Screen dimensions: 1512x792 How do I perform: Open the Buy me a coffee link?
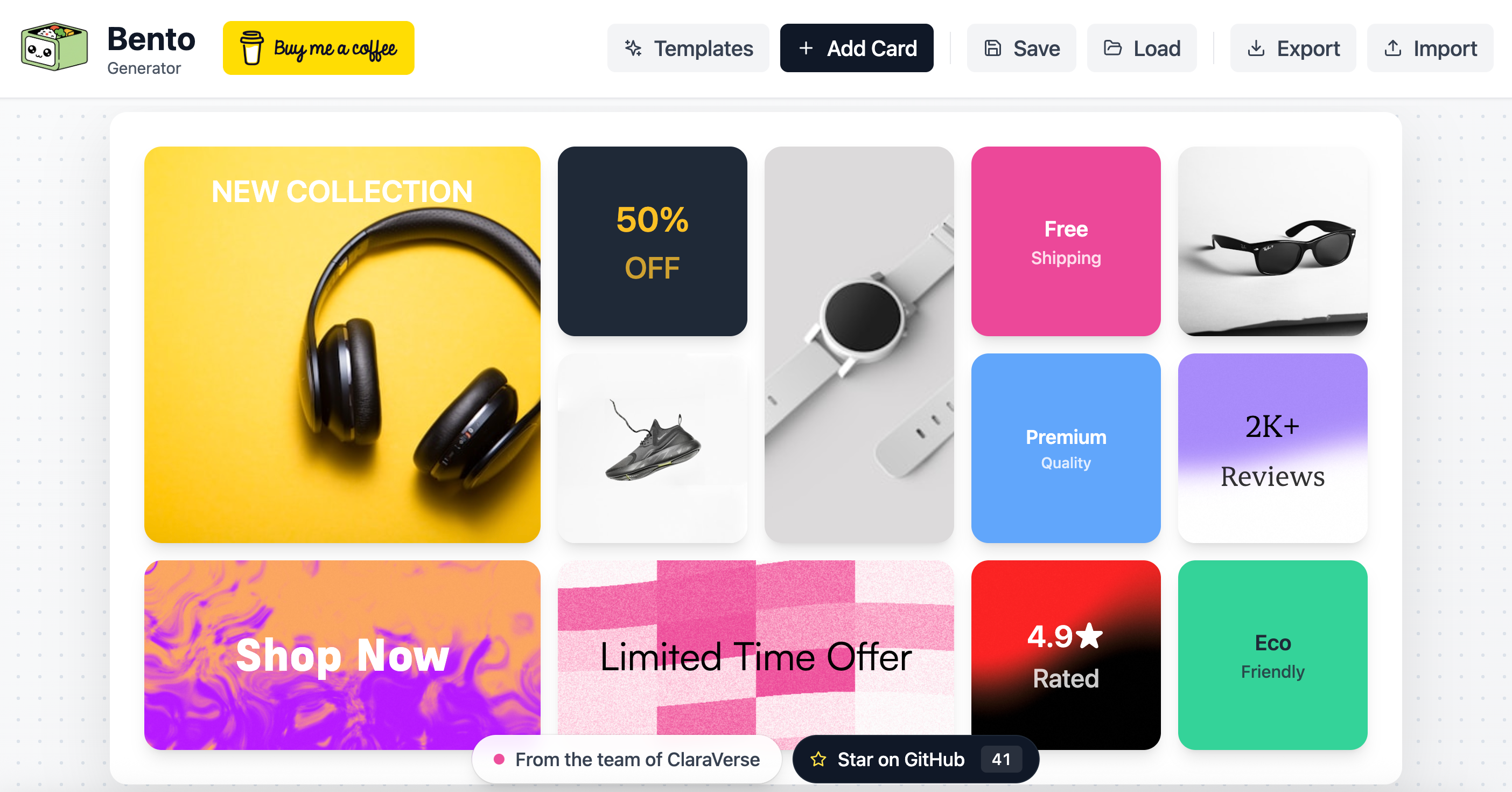pyautogui.click(x=318, y=48)
